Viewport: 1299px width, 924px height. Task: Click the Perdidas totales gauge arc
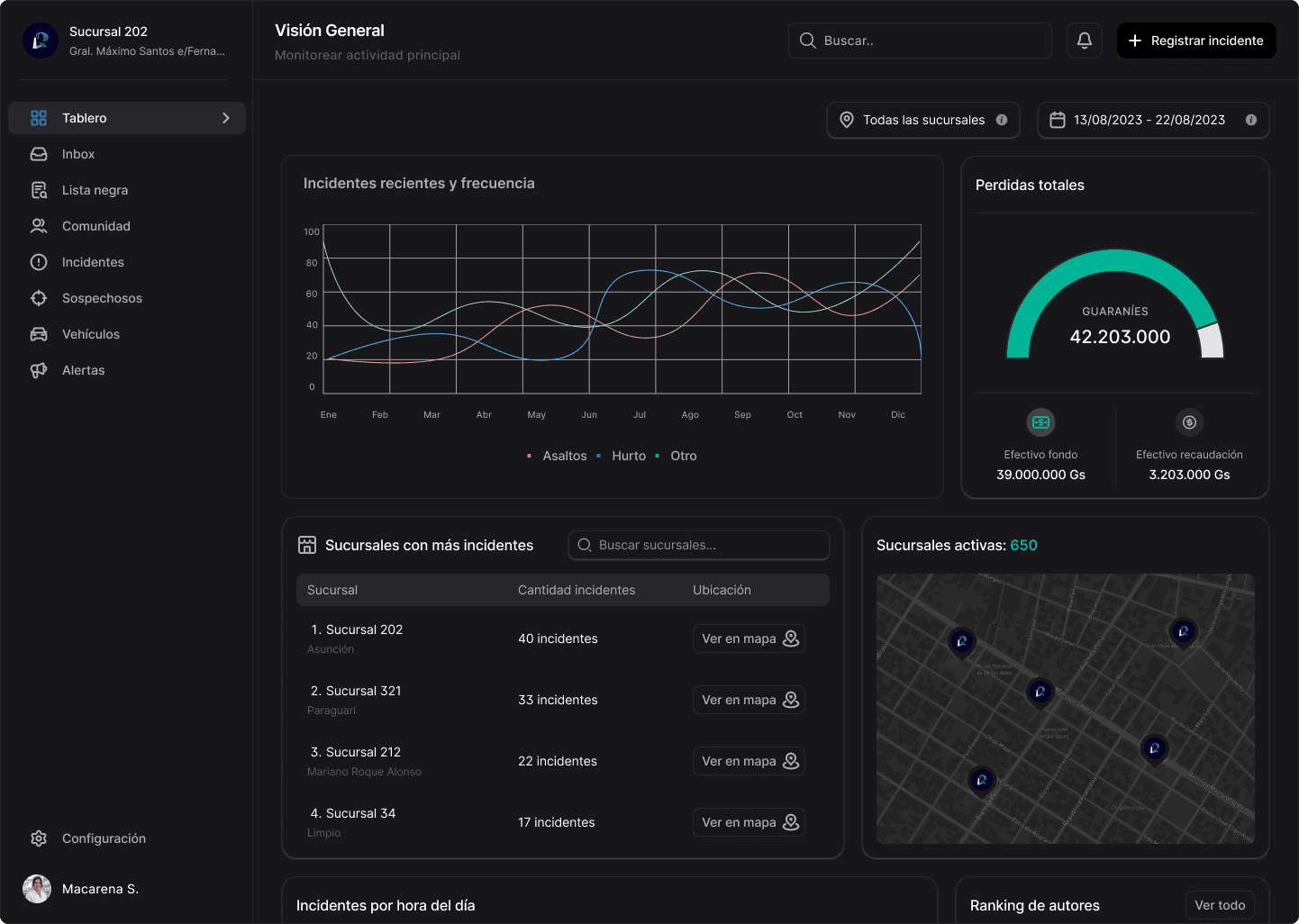pyautogui.click(x=1115, y=261)
